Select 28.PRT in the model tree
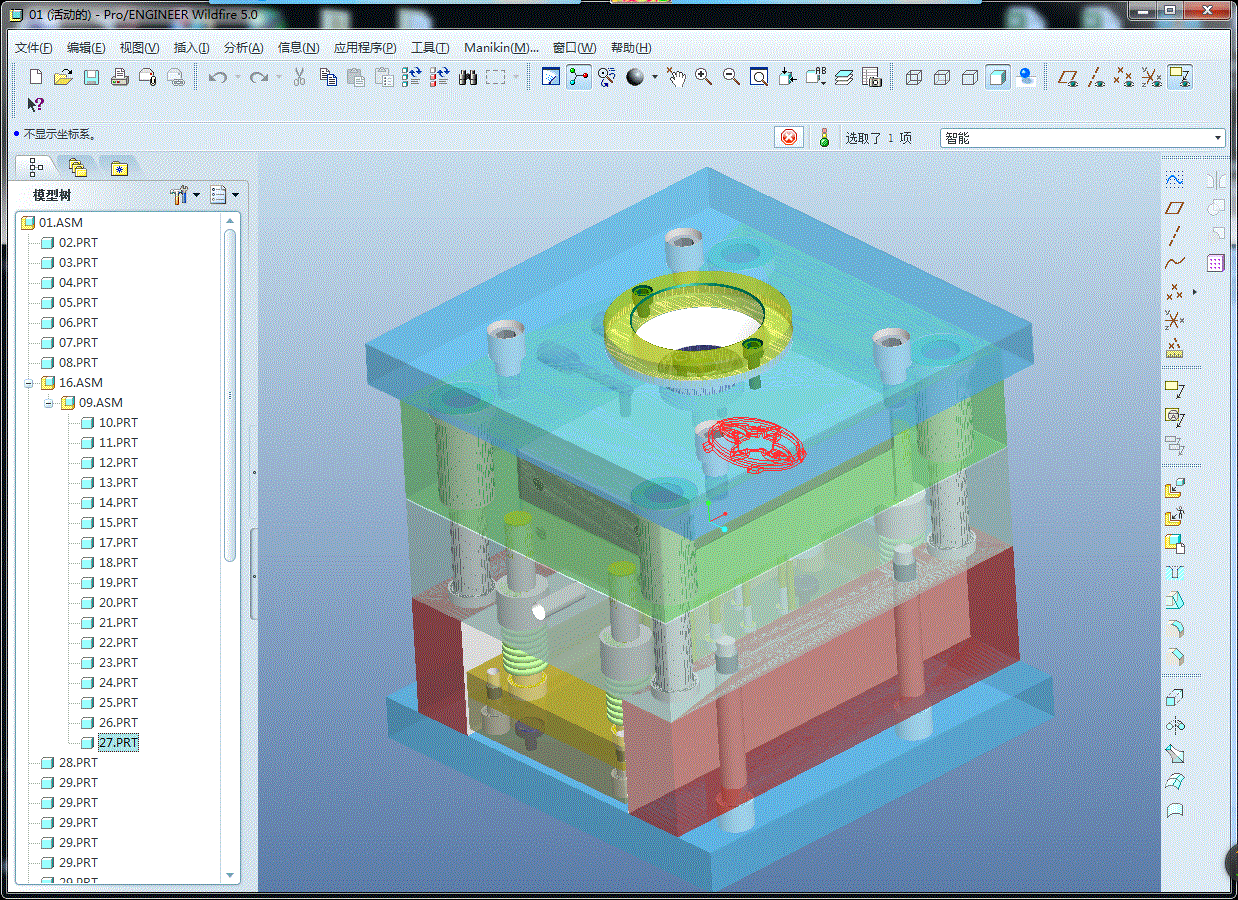 coord(78,763)
